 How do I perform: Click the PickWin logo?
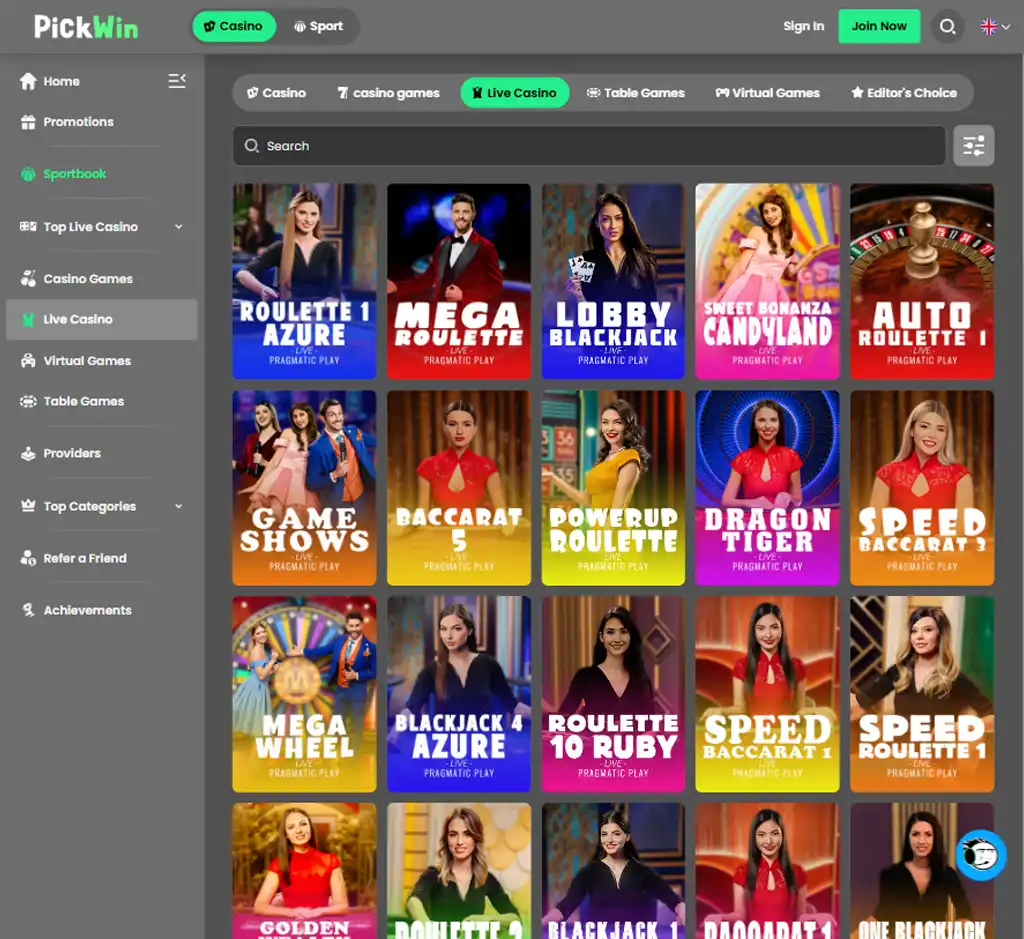(x=86, y=27)
